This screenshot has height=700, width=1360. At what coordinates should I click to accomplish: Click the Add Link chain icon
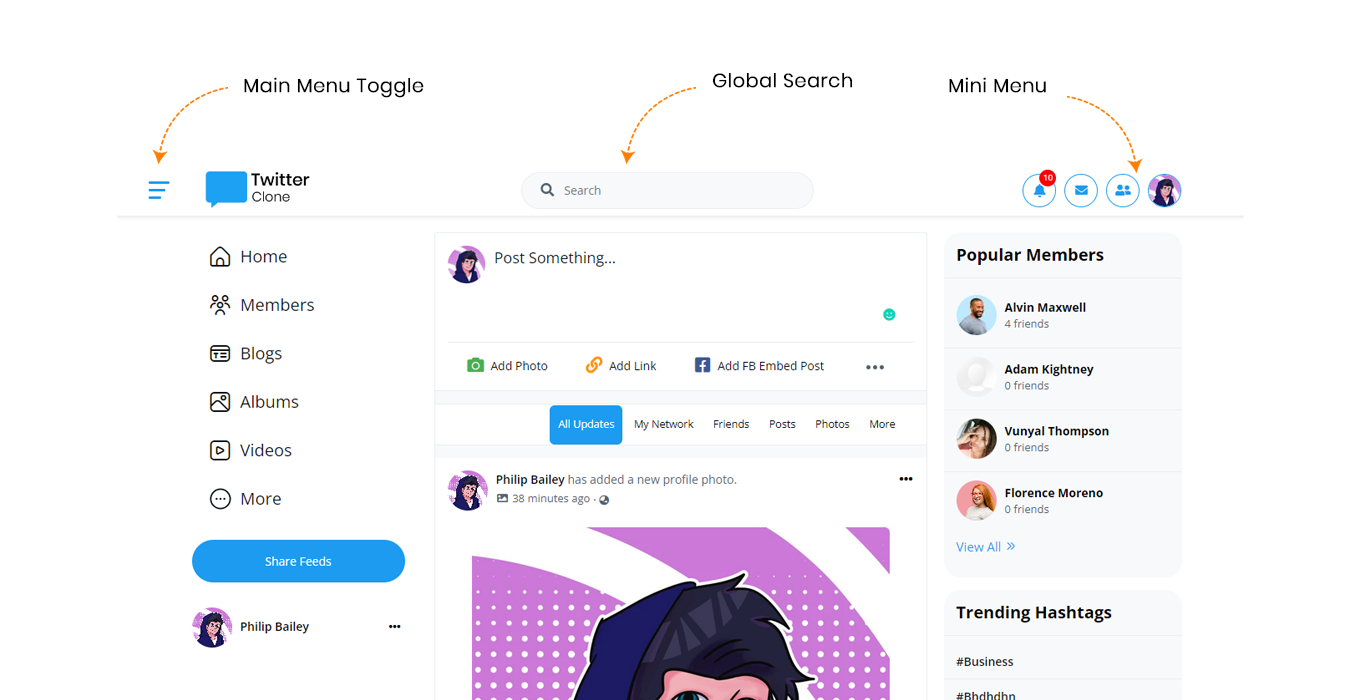[x=594, y=365]
